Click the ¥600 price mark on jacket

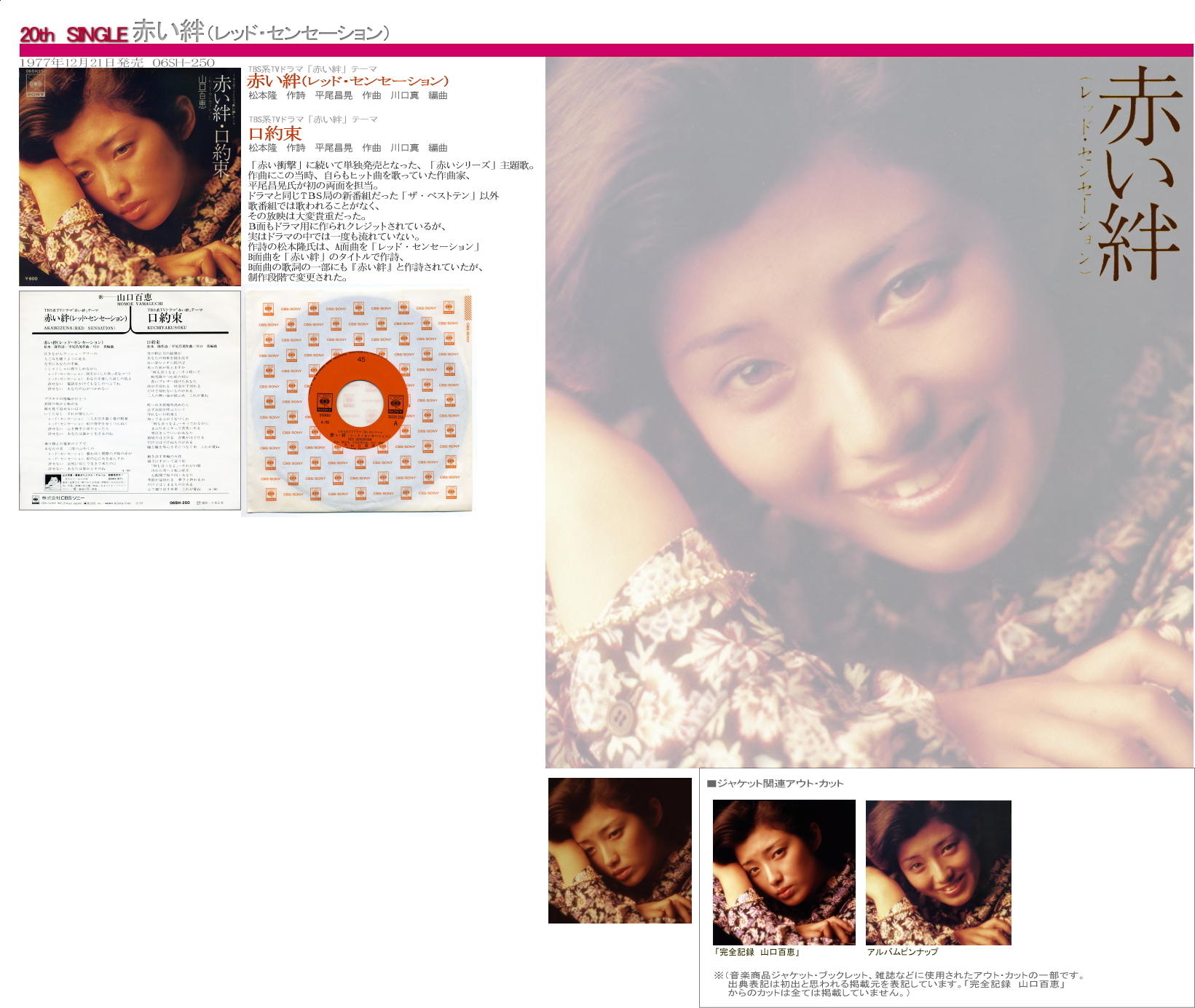(31, 278)
